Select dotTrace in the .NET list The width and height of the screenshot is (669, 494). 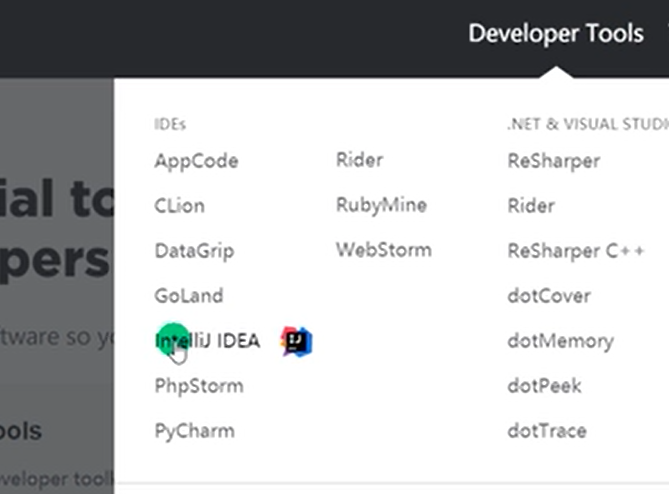(x=547, y=431)
